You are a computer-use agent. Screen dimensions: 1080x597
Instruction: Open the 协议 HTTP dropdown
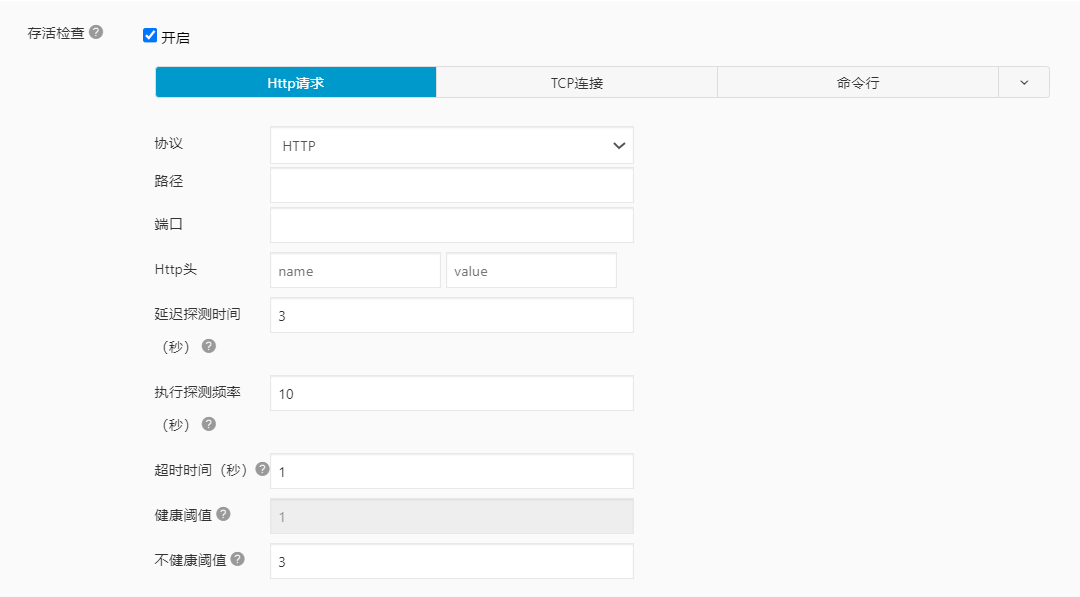coord(452,145)
